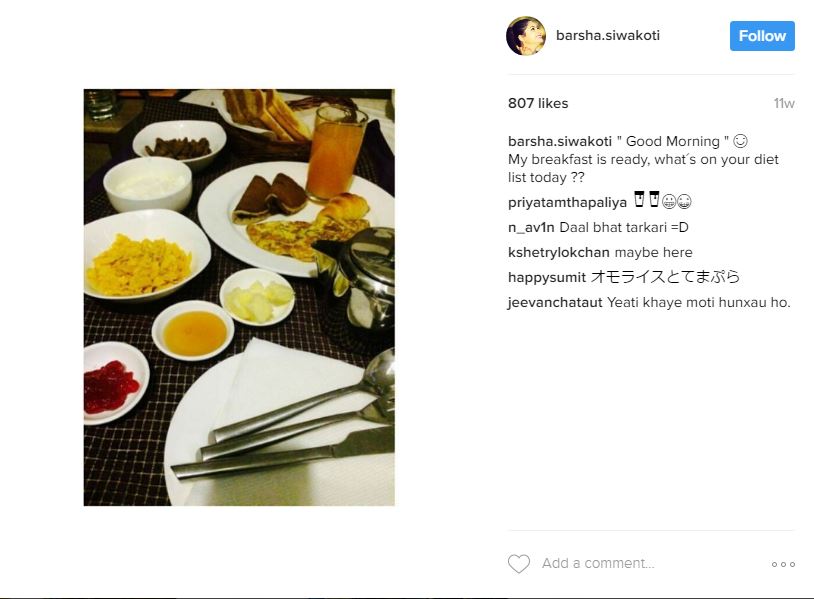Visit commenter priyatamthapaliya's profile
814x599 pixels.
pyautogui.click(x=567, y=202)
